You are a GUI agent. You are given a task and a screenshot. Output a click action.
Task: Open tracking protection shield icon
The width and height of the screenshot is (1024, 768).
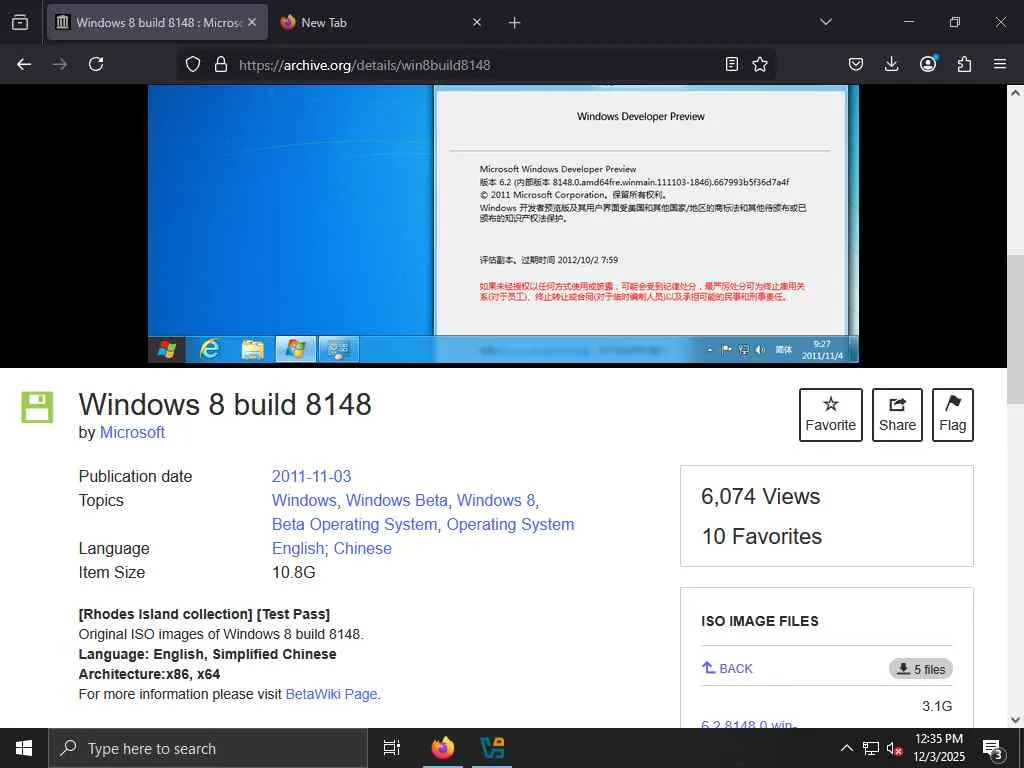click(x=193, y=64)
